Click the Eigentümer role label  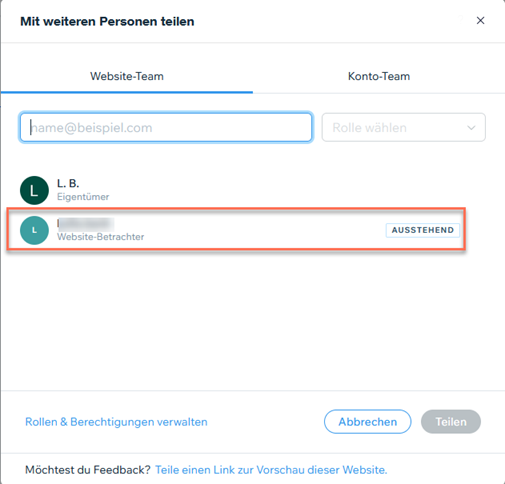(x=83, y=197)
